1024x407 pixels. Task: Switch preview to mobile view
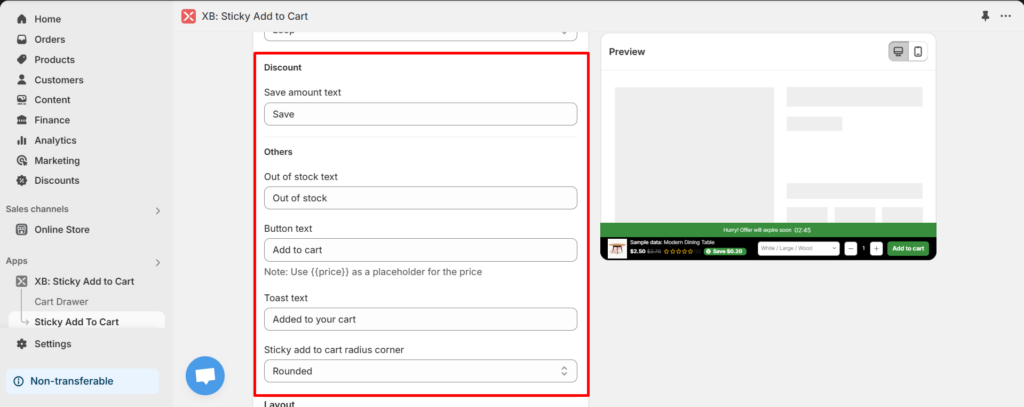pos(917,52)
